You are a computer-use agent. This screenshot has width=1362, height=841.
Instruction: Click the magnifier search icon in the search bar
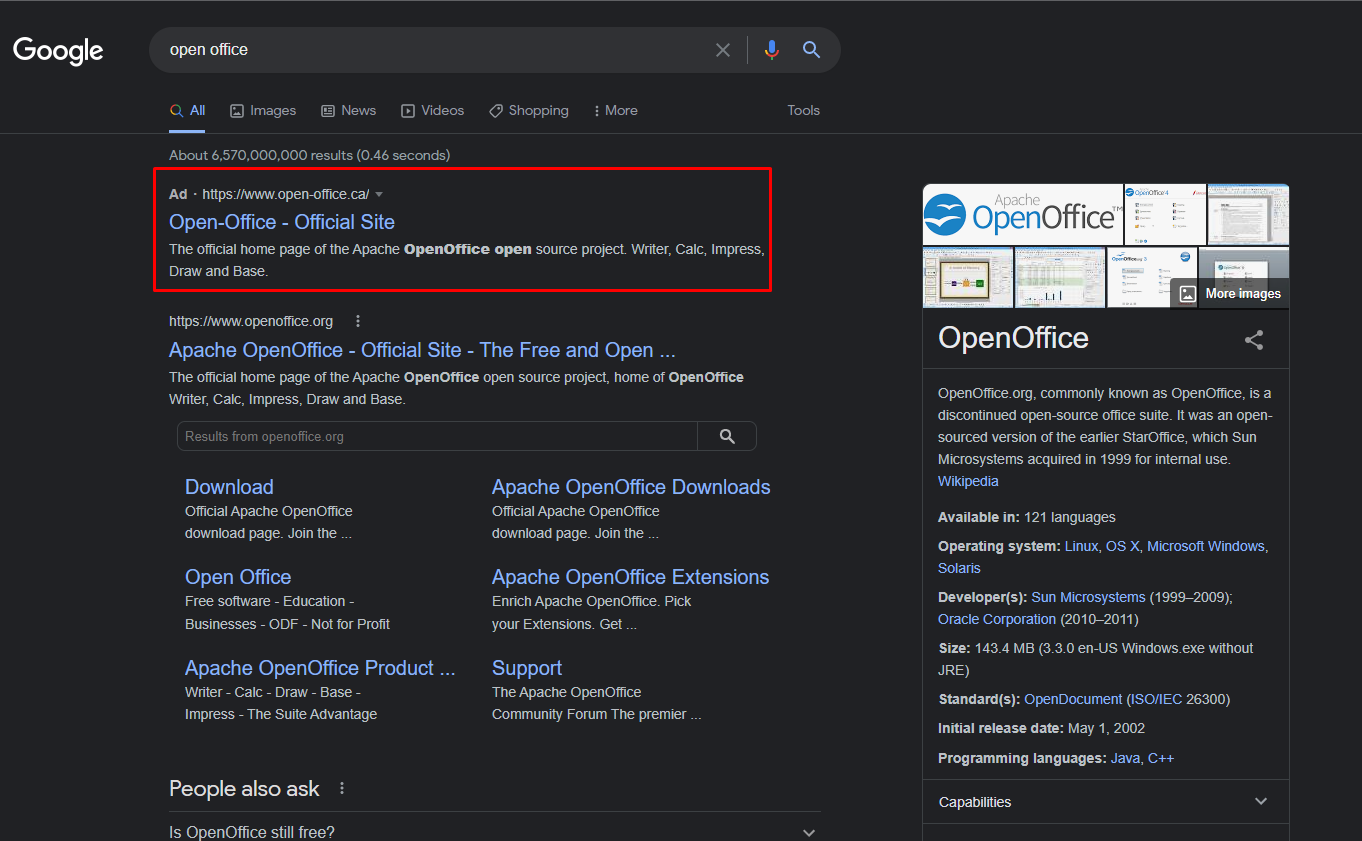[x=811, y=50]
